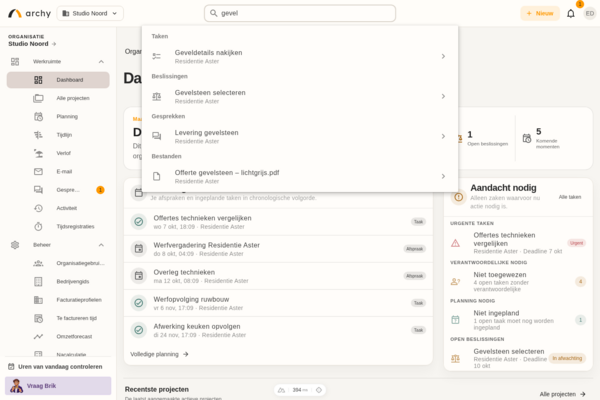Click chevron next to Levering gevelsteen
Image resolution: width=600 pixels, height=400 pixels.
click(x=443, y=137)
